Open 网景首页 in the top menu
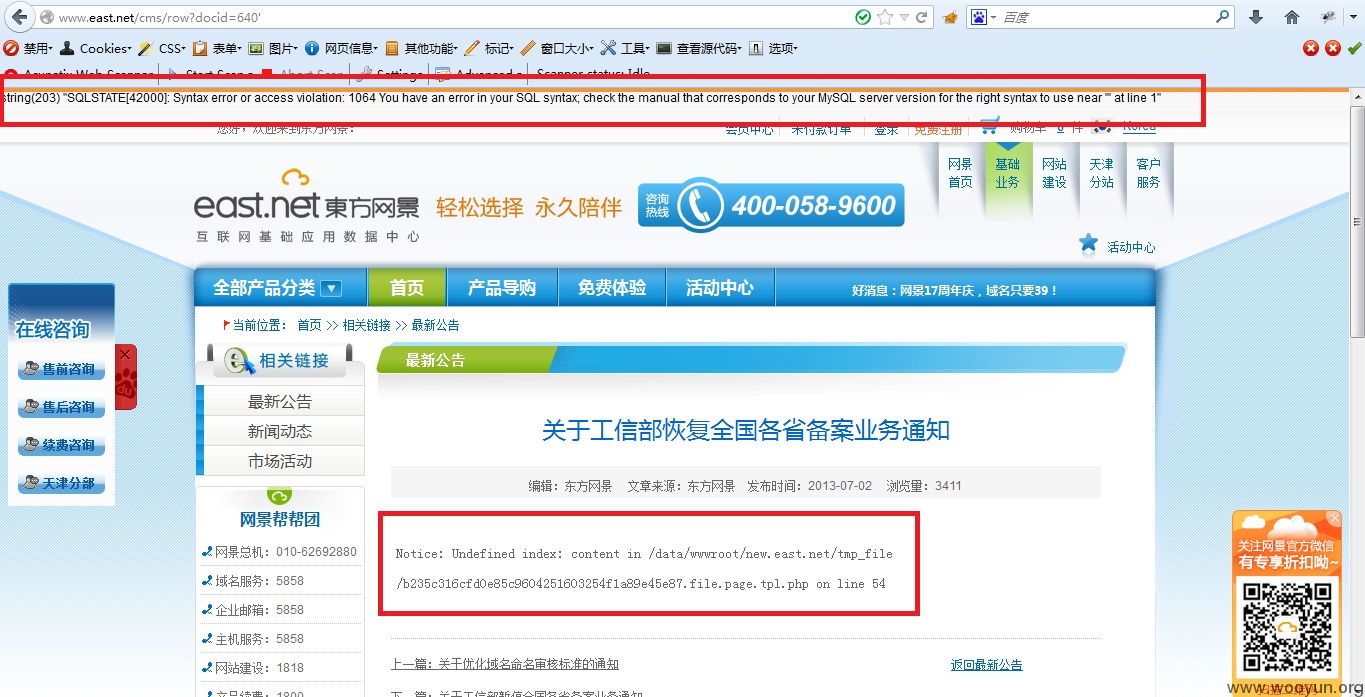1365x697 pixels. point(960,173)
